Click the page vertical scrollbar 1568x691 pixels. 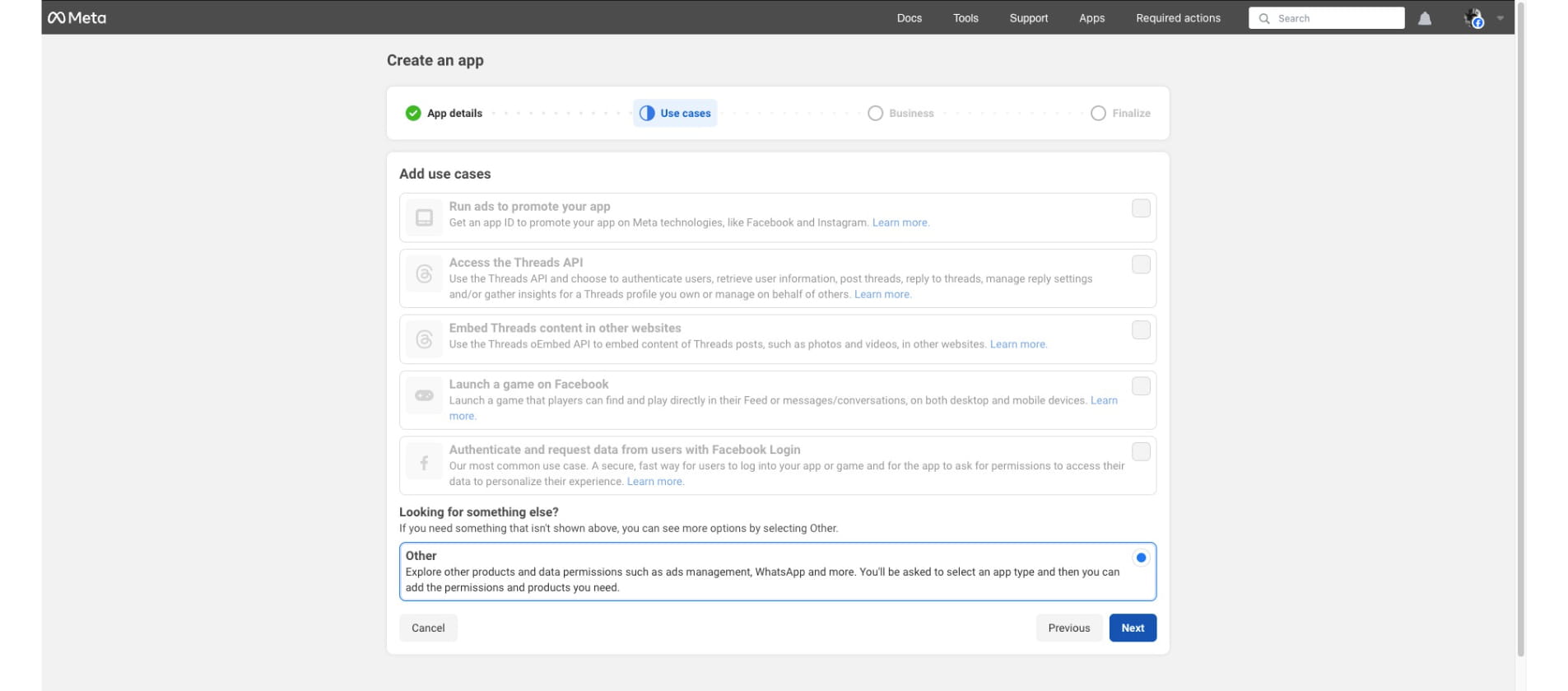[x=1521, y=329]
